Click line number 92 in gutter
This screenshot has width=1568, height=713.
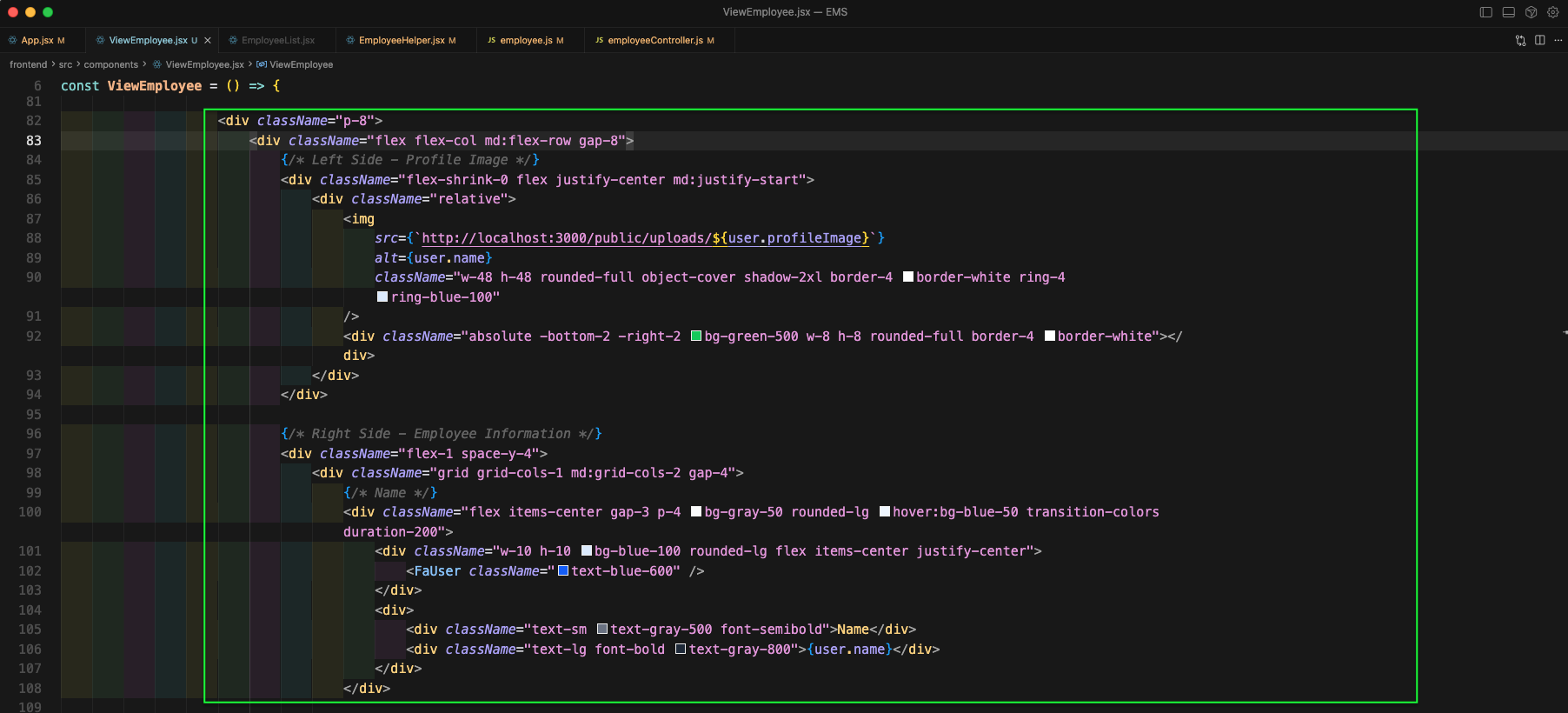(x=34, y=336)
